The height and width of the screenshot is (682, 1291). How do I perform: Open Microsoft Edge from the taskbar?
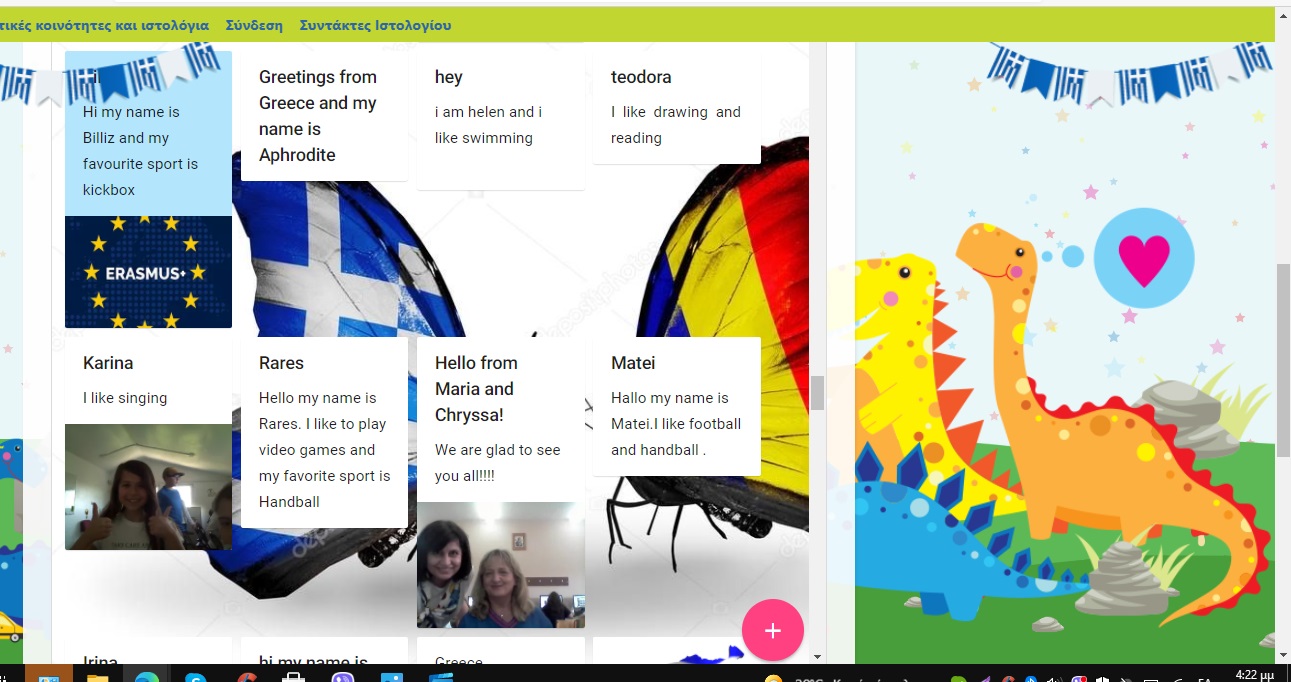click(x=146, y=678)
